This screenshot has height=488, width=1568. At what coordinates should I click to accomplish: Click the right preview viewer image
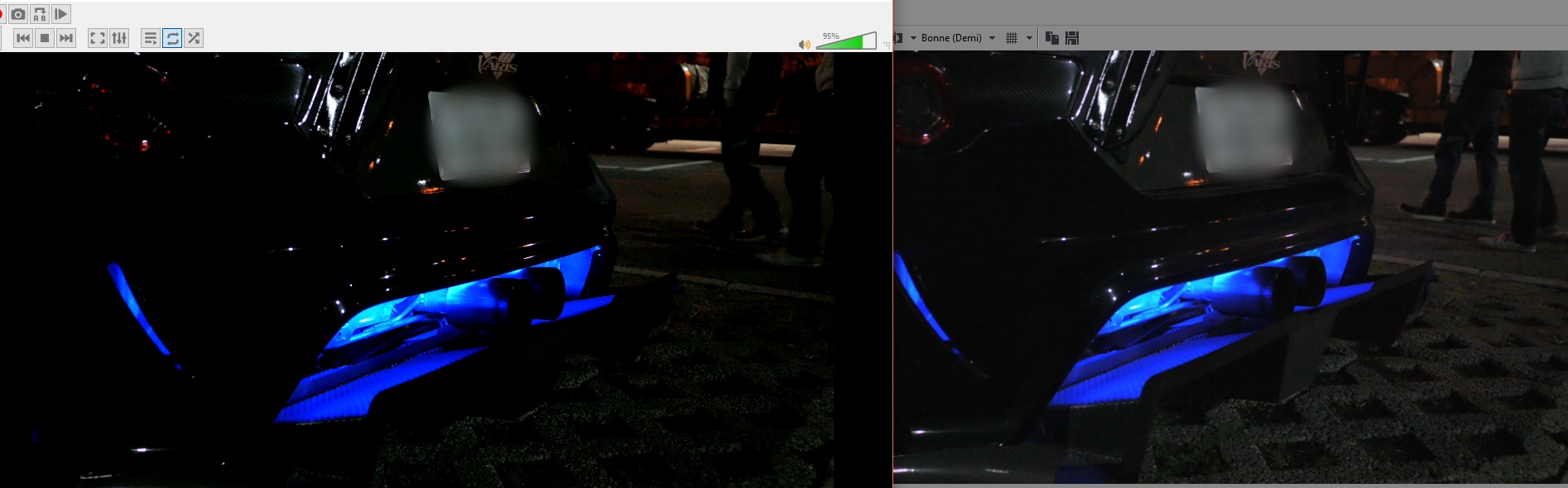[1231, 267]
